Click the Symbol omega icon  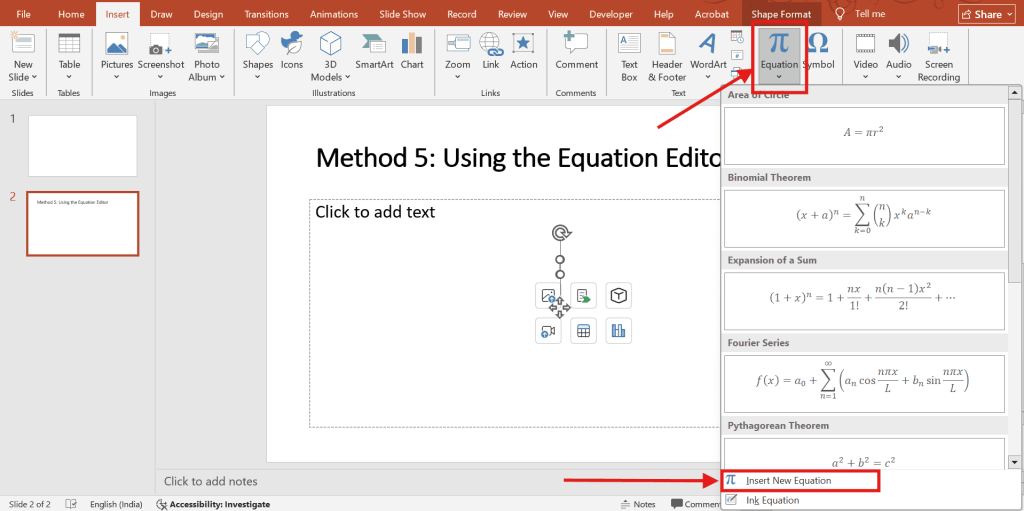tap(817, 44)
